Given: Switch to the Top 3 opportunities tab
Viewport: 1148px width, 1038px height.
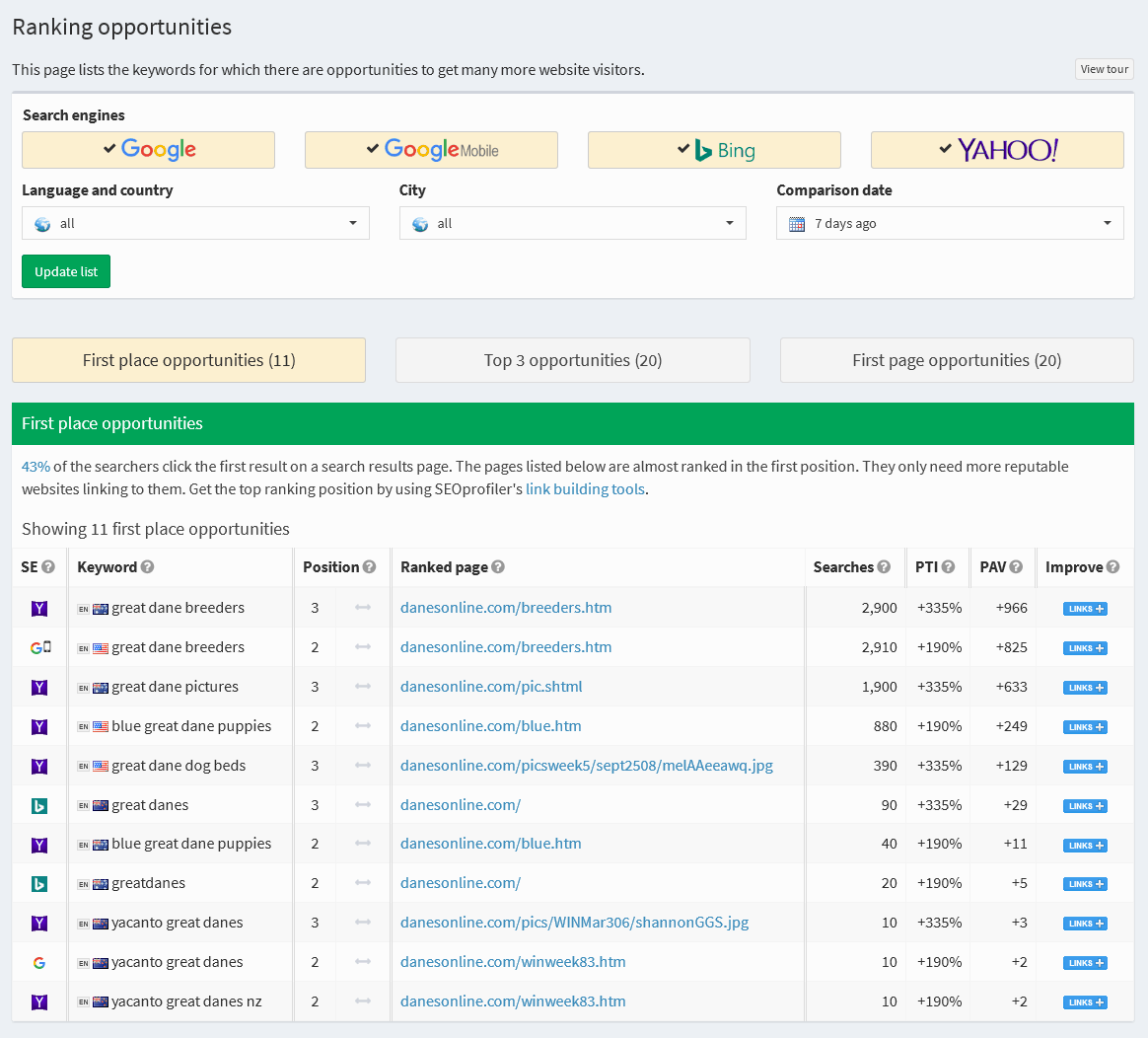Looking at the screenshot, I should click(572, 360).
